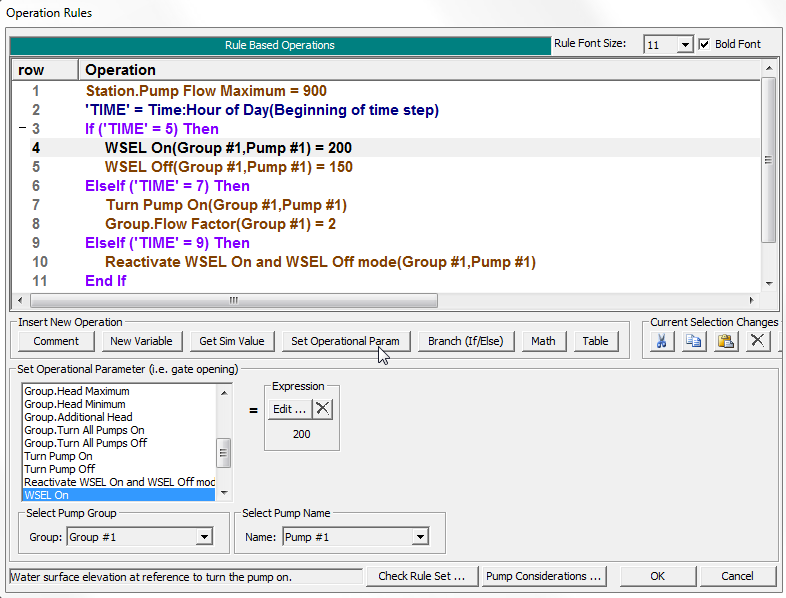This screenshot has width=786, height=598.
Task: Click the Copy selection icon
Action: click(x=694, y=341)
